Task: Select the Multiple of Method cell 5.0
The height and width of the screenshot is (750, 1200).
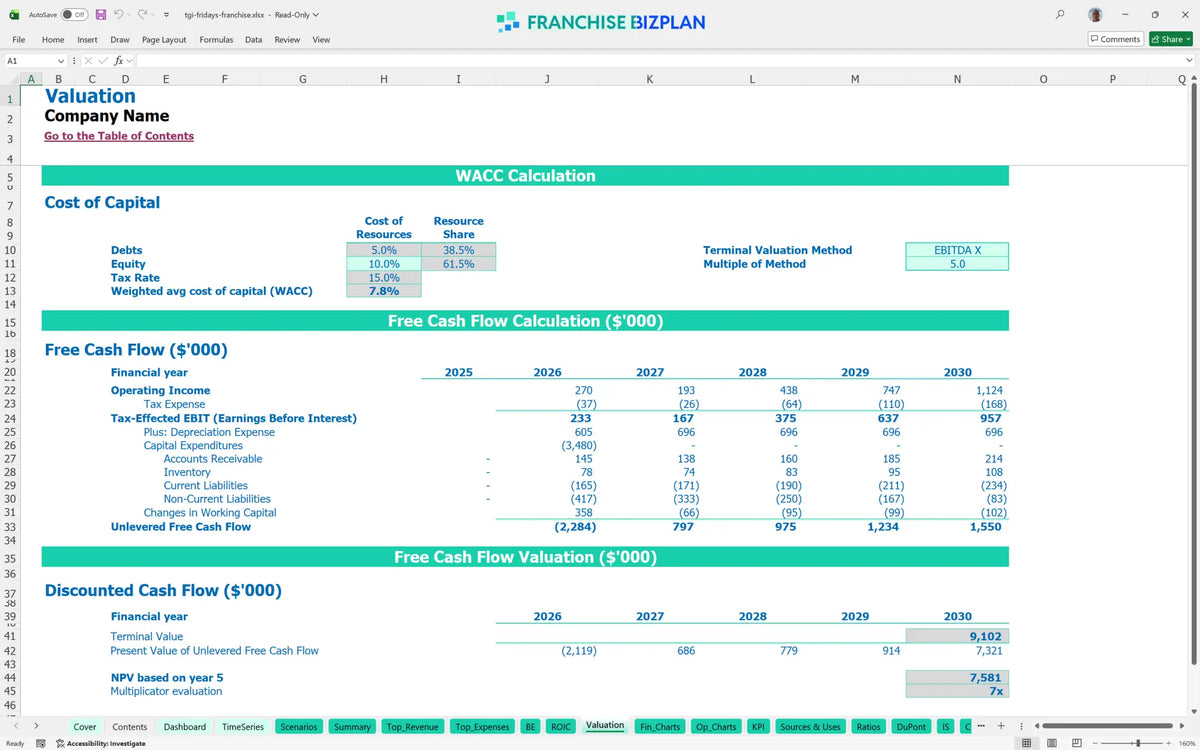Action: click(x=957, y=264)
